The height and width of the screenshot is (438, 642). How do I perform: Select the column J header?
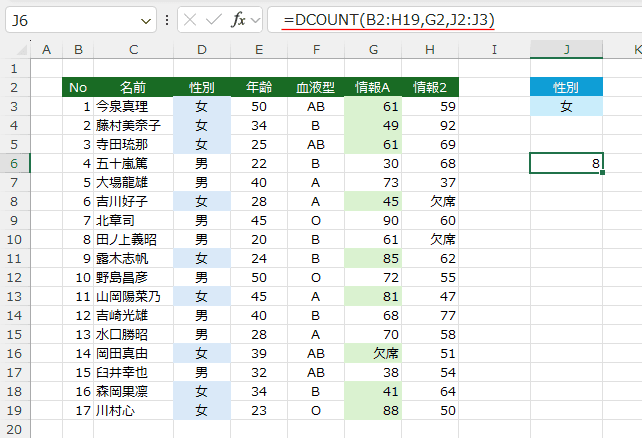[566, 49]
